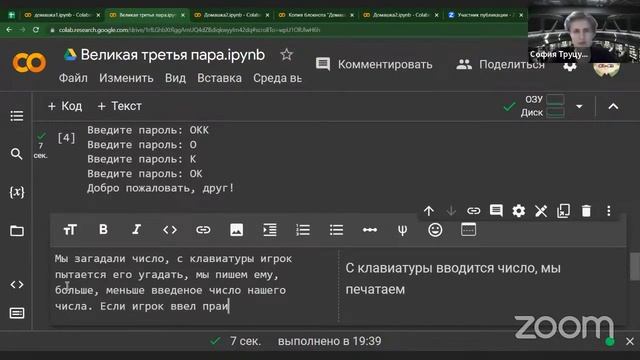Open cell editor settings gear
This screenshot has width=640, height=360.
click(518, 211)
